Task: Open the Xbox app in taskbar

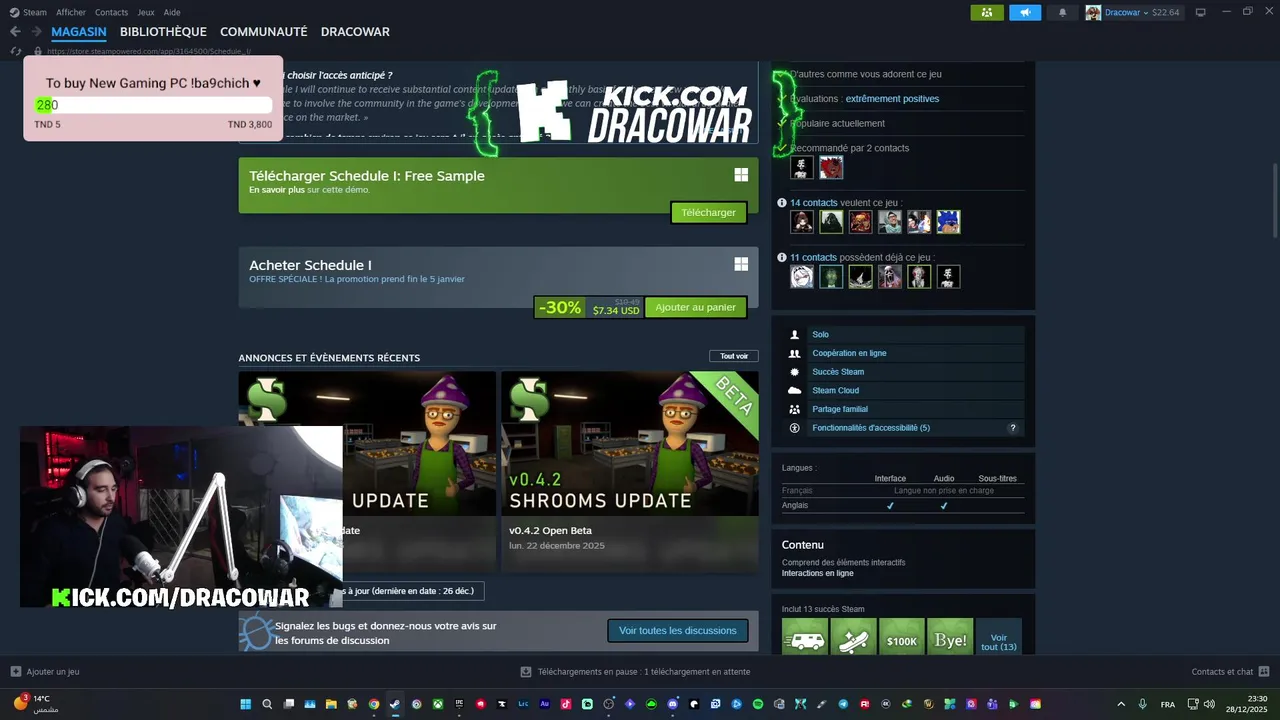Action: (x=438, y=704)
